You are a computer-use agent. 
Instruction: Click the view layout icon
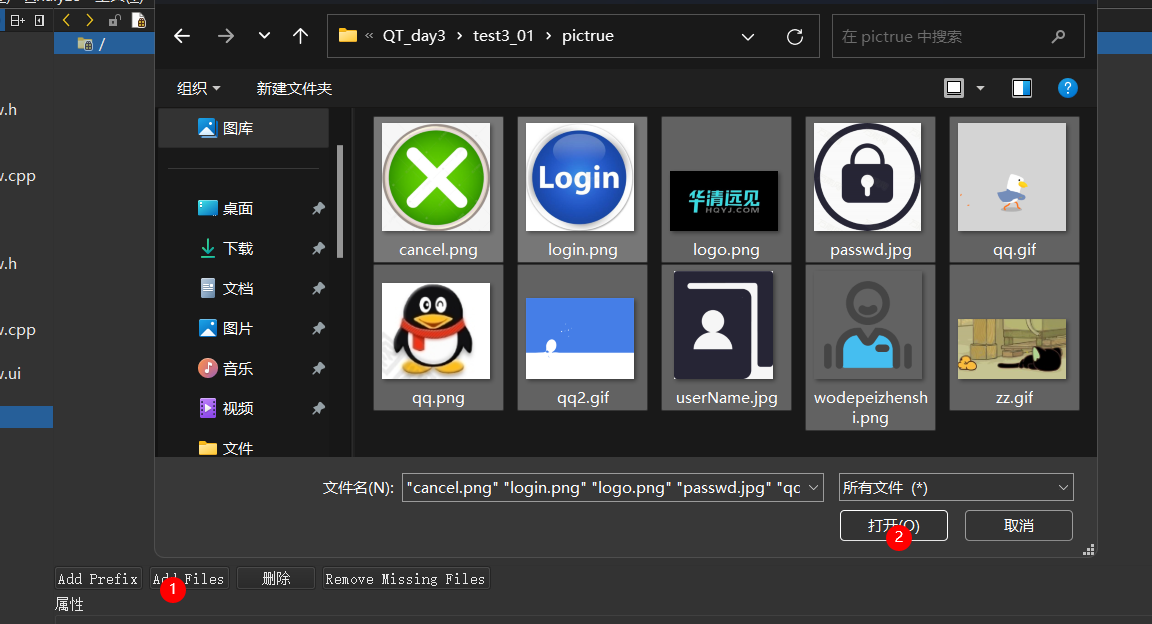(954, 88)
